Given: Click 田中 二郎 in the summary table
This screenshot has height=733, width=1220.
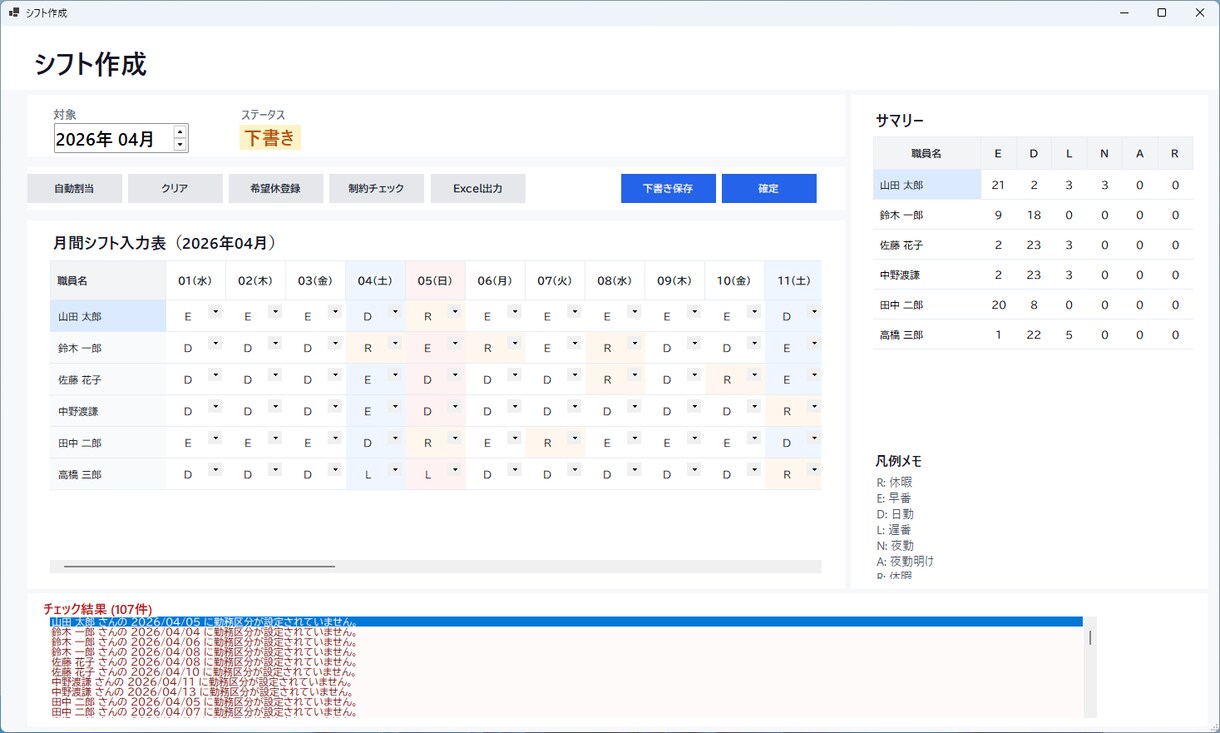Looking at the screenshot, I should 927,305.
